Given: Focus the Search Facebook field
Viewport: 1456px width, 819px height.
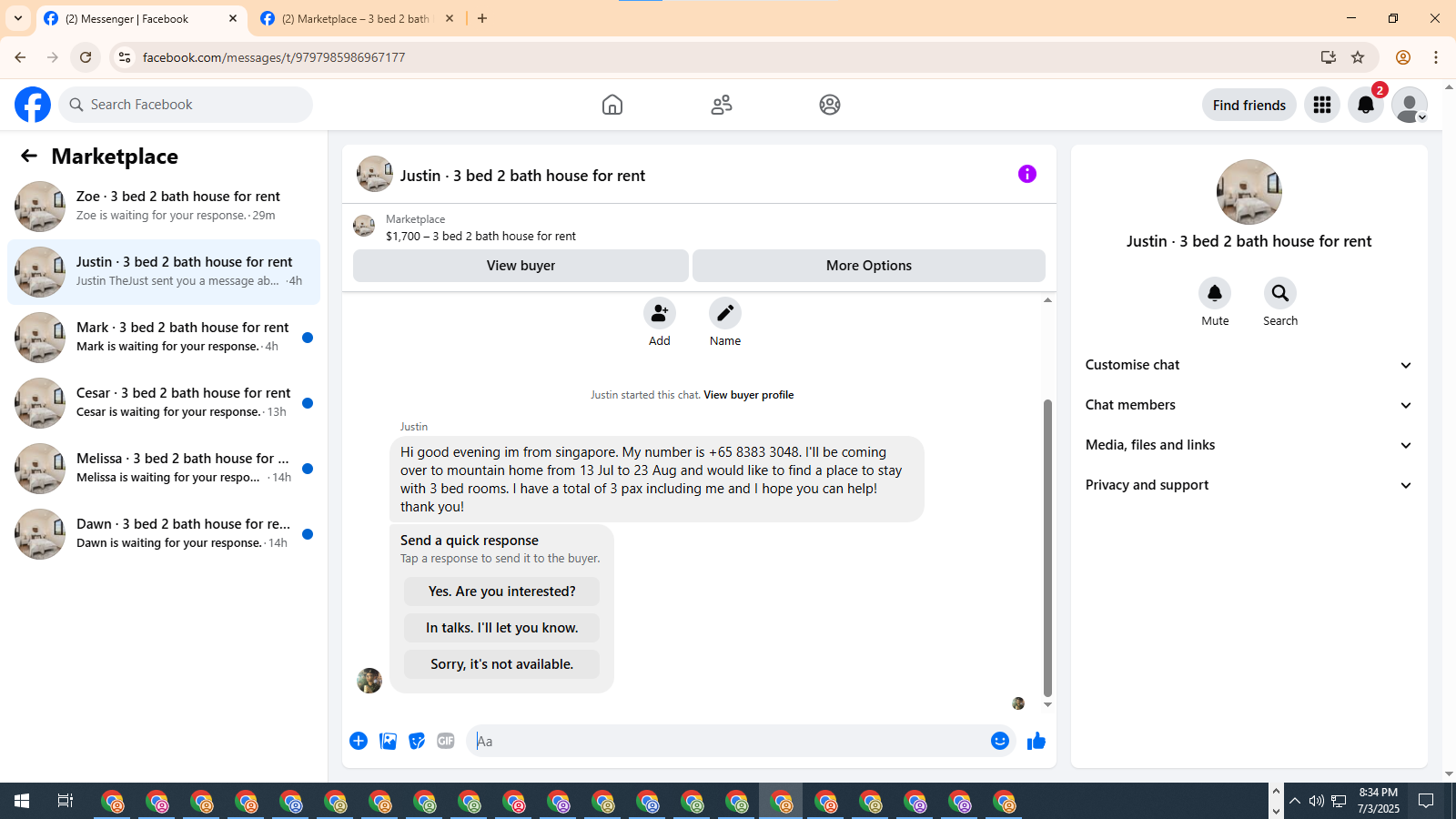Looking at the screenshot, I should (186, 105).
